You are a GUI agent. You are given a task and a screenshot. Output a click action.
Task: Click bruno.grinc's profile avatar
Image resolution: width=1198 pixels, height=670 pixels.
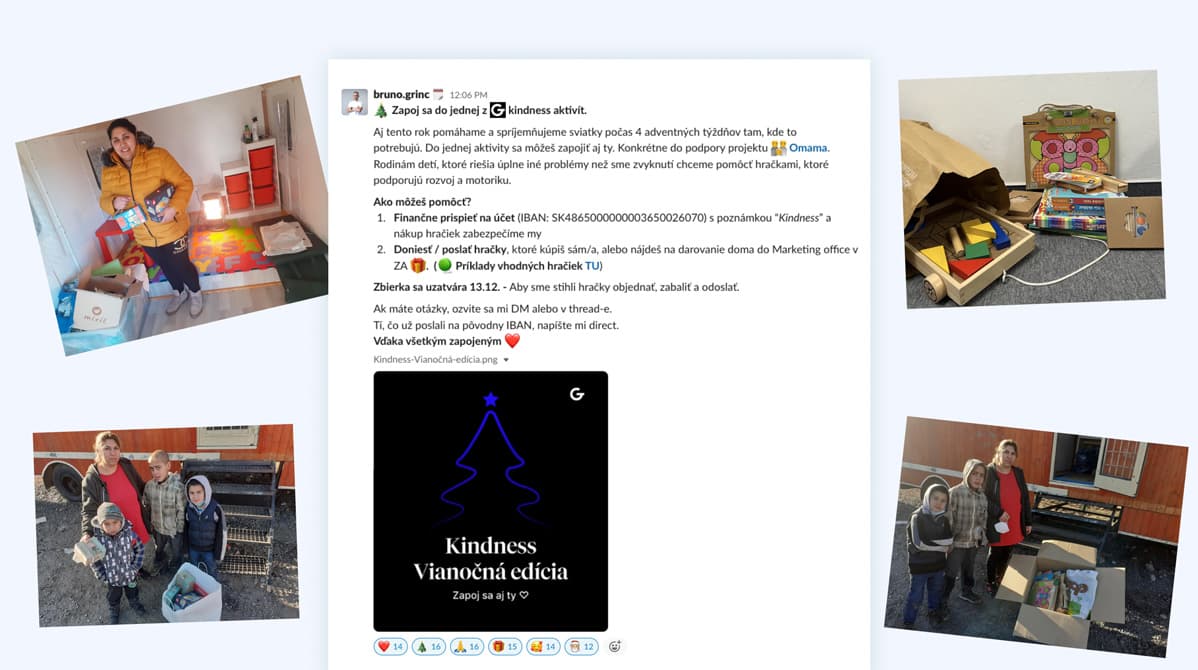355,102
